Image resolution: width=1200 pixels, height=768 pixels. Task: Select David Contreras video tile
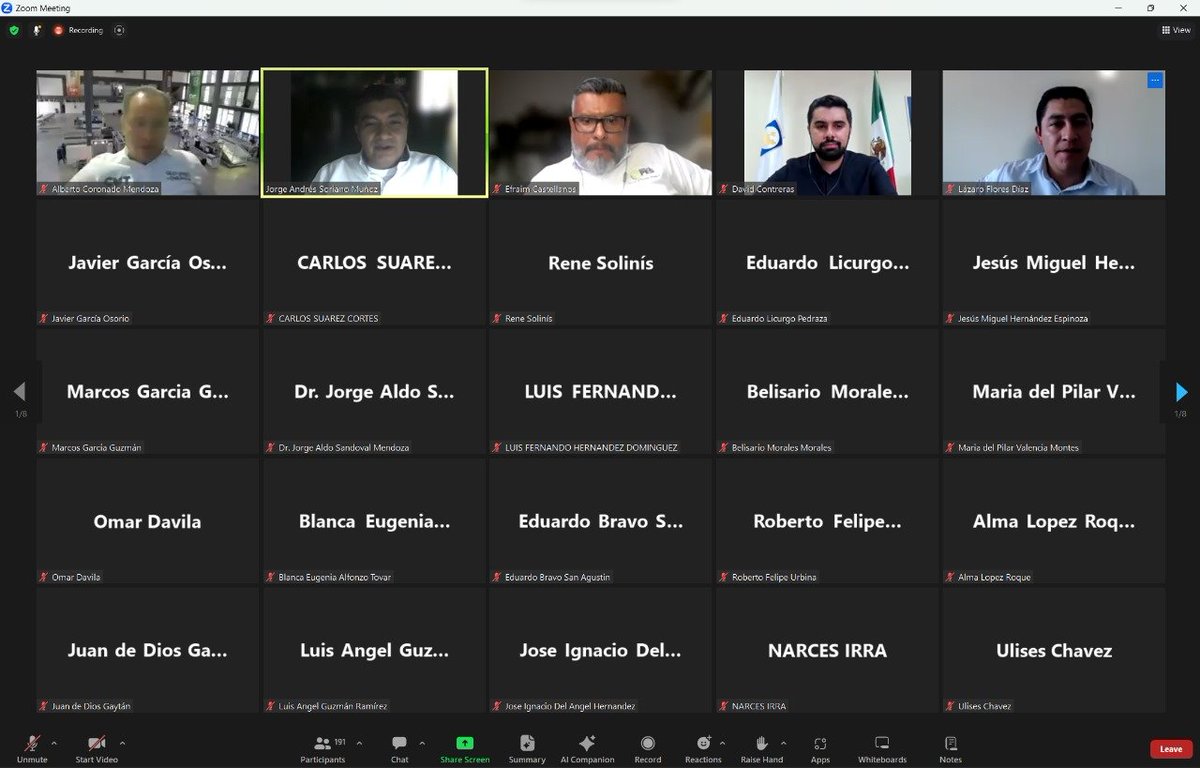pos(827,132)
